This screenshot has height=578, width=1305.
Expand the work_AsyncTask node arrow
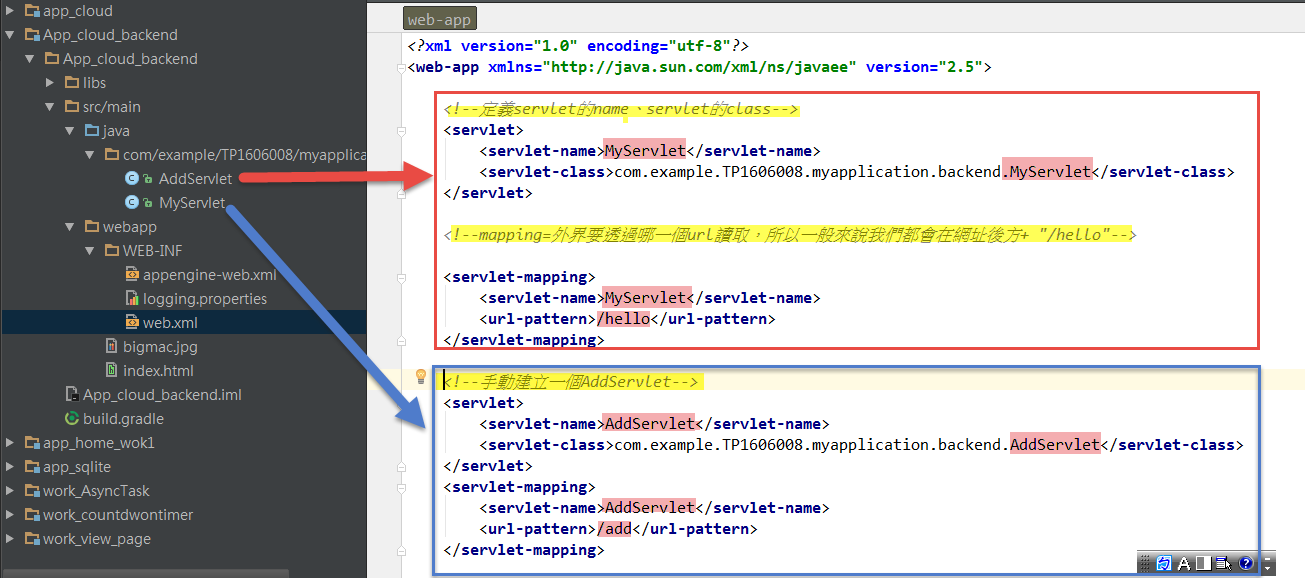10,491
